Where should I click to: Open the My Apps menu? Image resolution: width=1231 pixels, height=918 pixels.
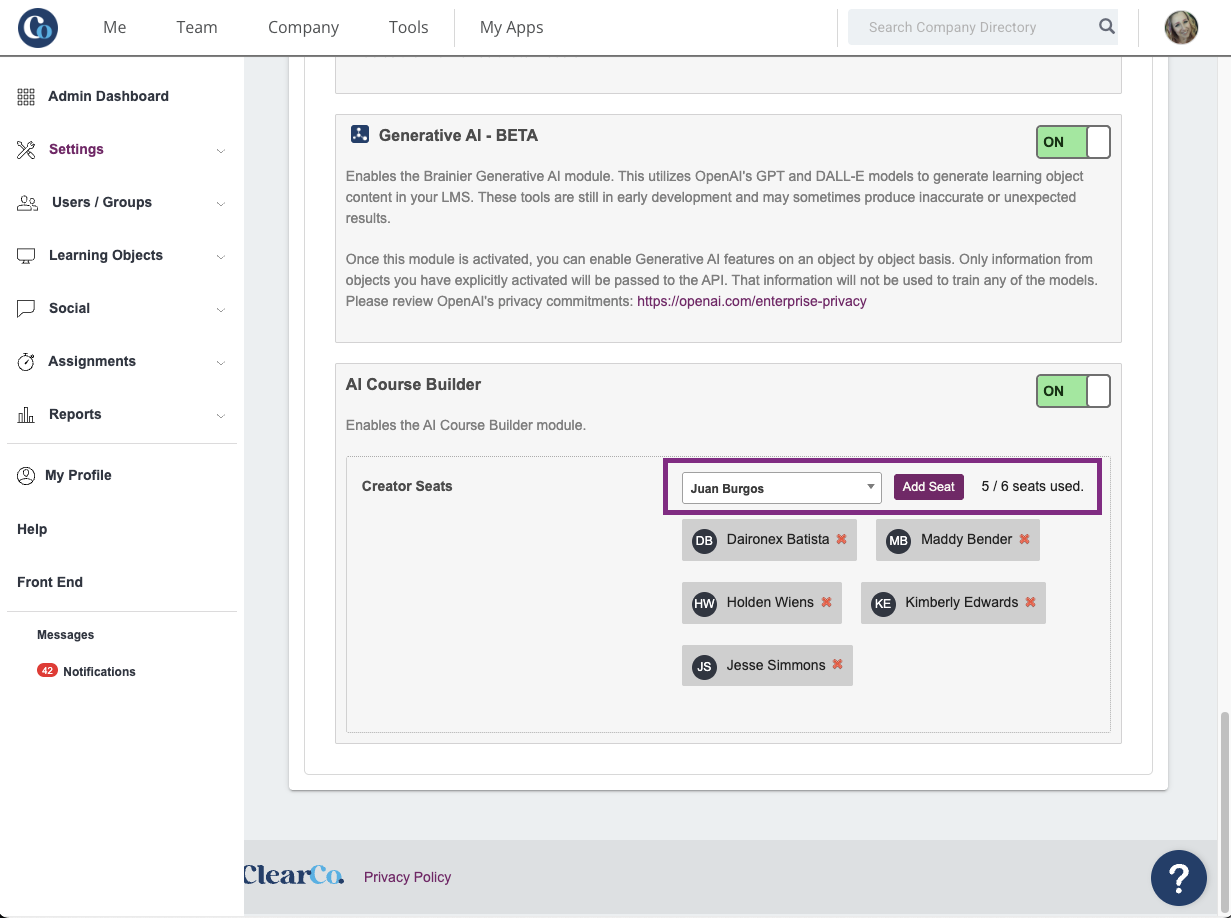pyautogui.click(x=512, y=27)
